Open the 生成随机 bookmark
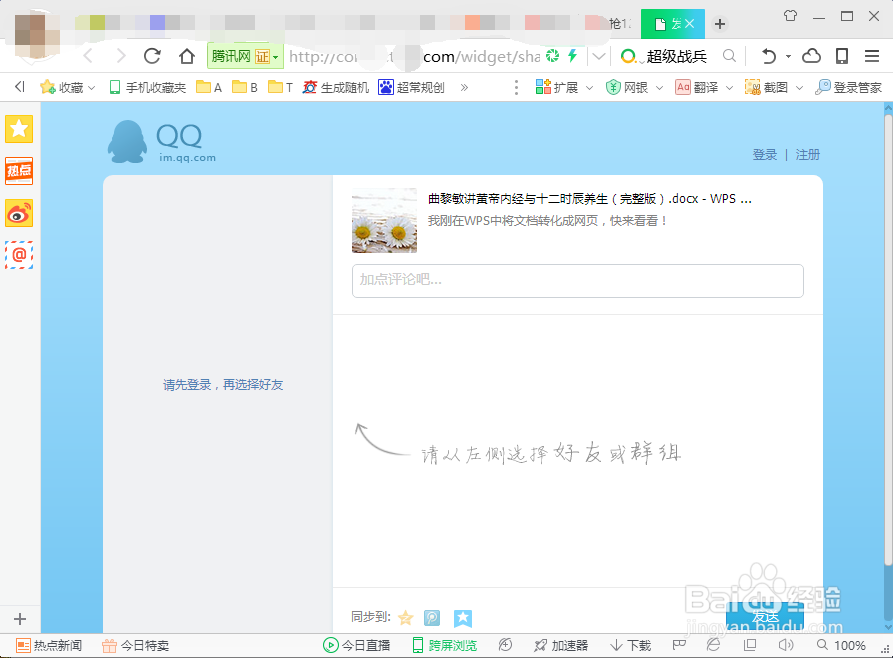The width and height of the screenshot is (893, 658). [x=336, y=87]
